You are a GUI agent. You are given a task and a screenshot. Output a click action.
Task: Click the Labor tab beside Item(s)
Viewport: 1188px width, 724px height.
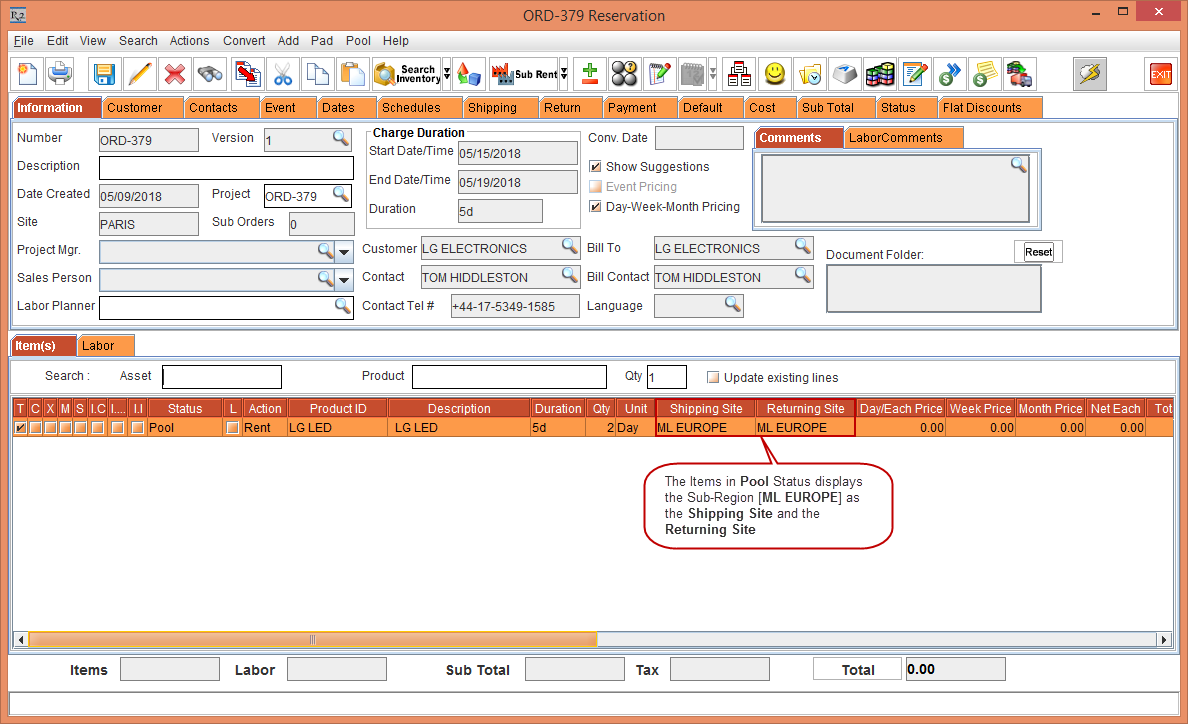pos(98,346)
